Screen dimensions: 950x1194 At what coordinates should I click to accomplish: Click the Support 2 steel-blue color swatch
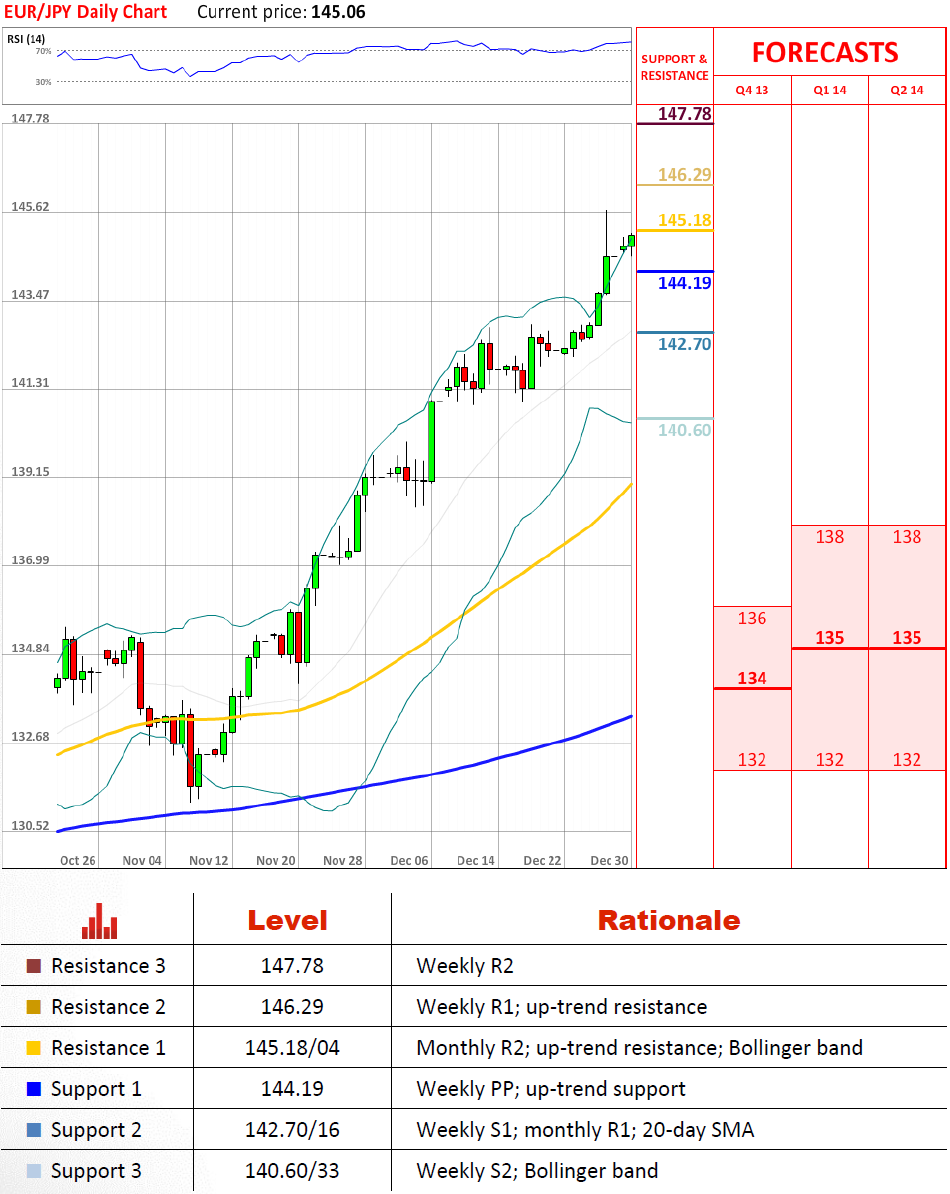pos(33,1130)
